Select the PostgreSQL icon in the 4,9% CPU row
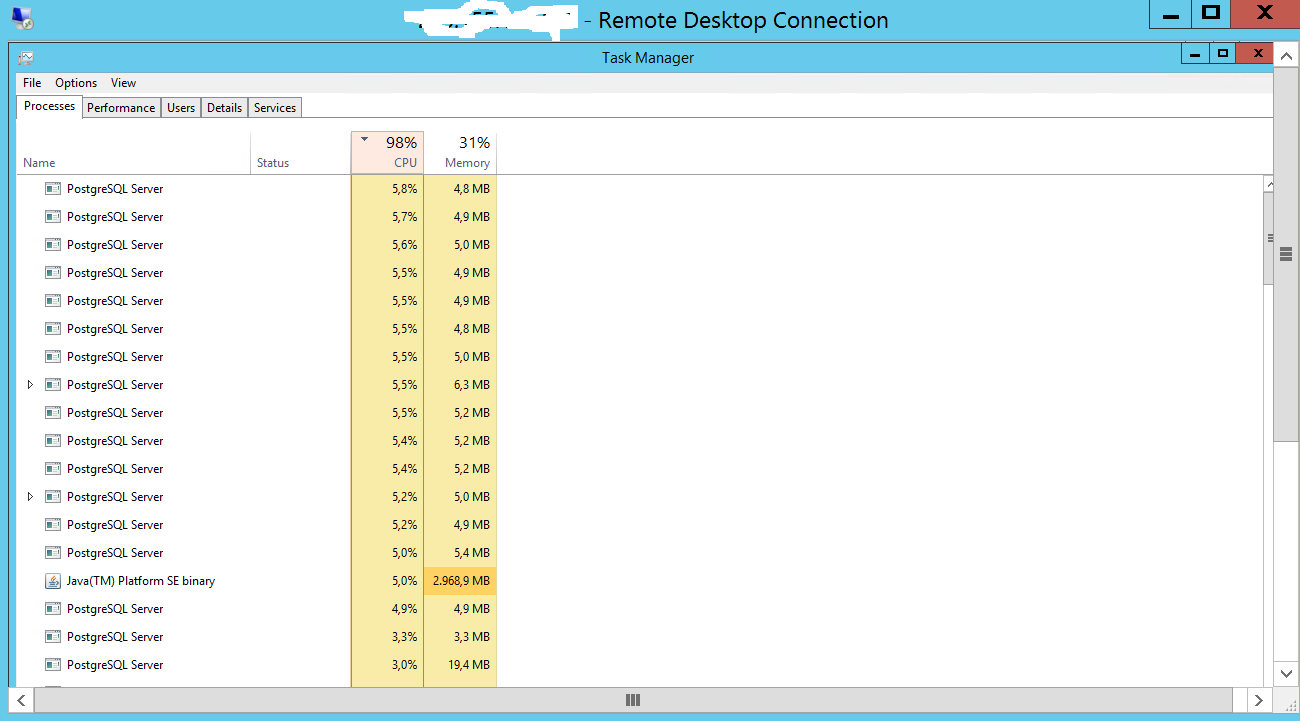The image size is (1300, 721). [53, 609]
